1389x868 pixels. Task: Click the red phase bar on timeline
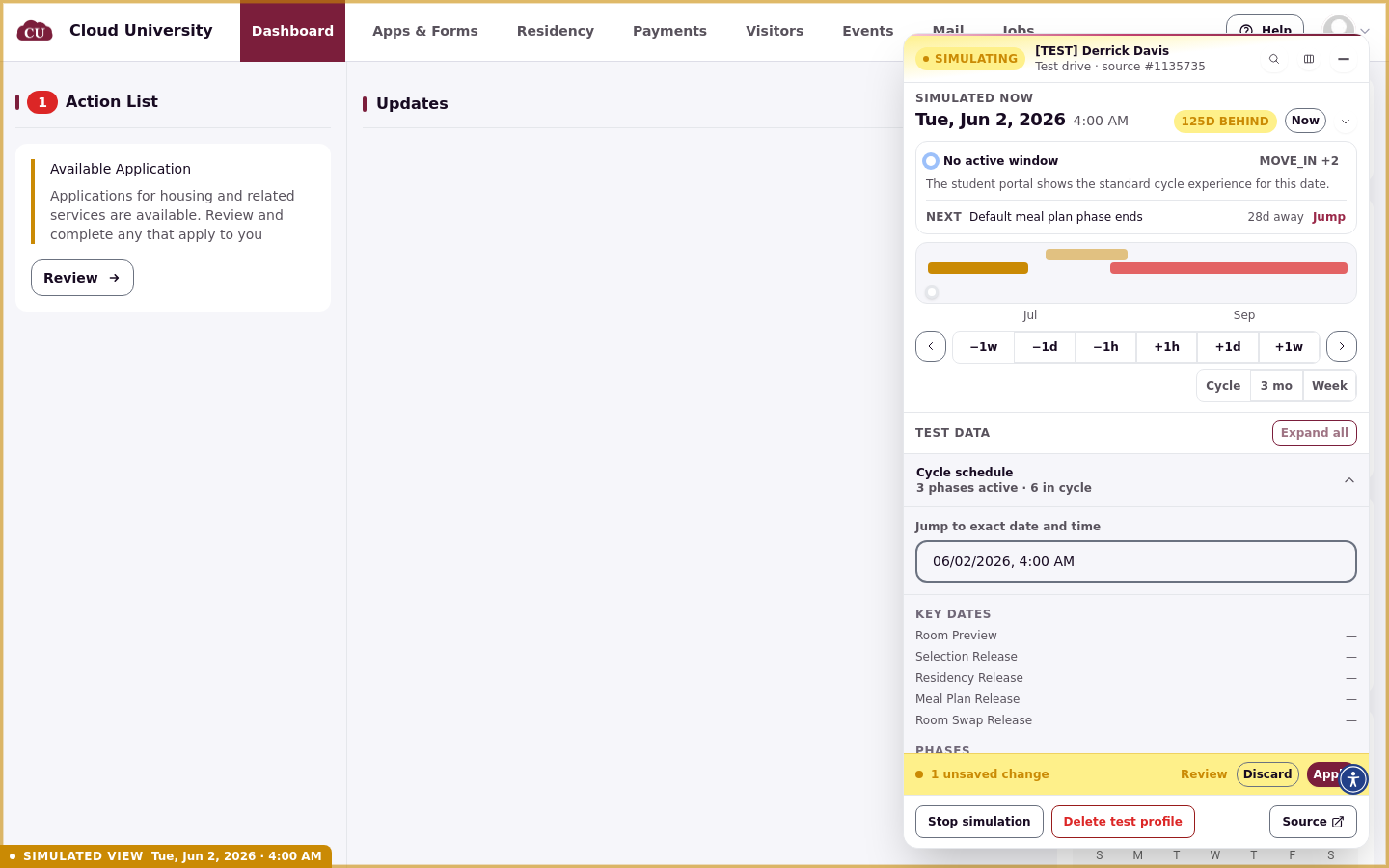point(1229,268)
